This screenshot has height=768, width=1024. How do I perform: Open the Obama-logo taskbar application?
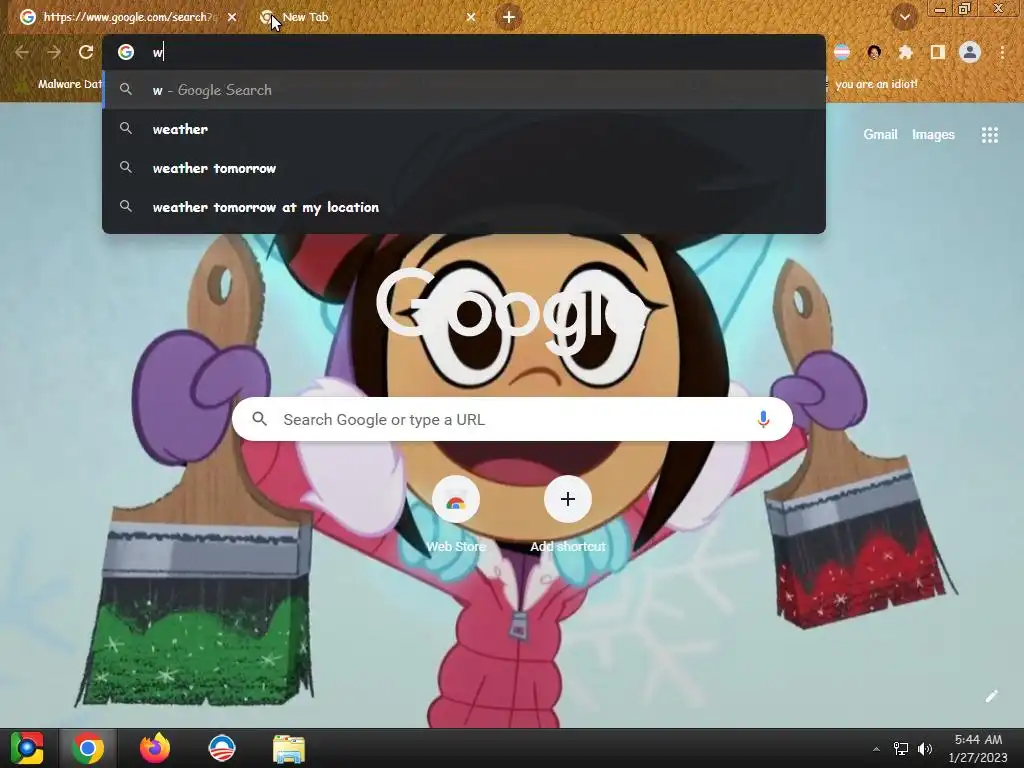pyautogui.click(x=221, y=748)
